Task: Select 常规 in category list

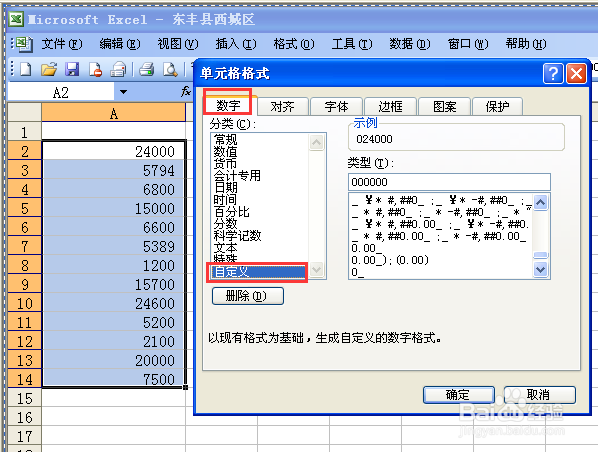Action: pos(225,140)
